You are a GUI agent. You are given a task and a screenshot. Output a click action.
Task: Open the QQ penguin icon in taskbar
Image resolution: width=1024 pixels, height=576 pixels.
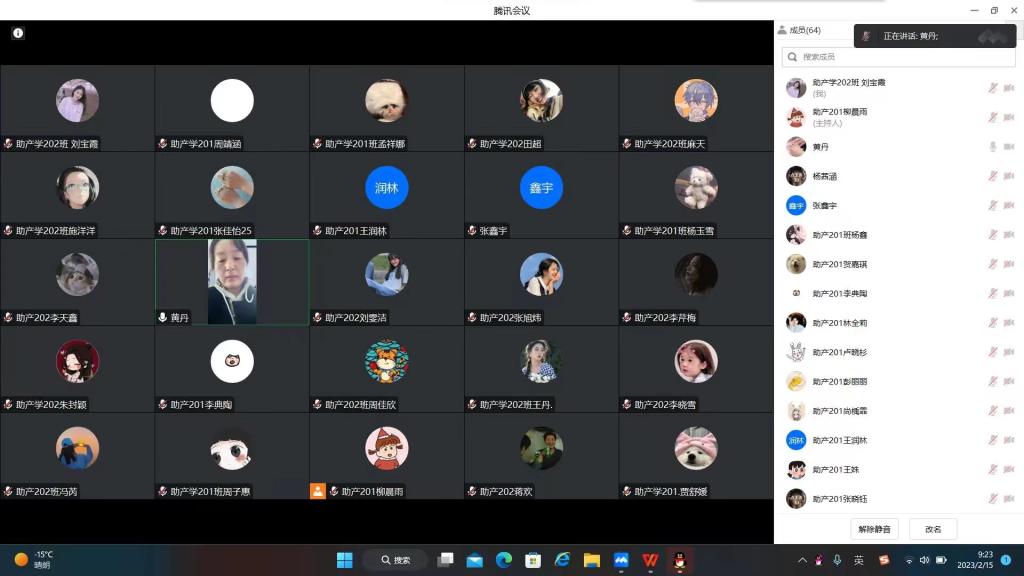(x=679, y=560)
